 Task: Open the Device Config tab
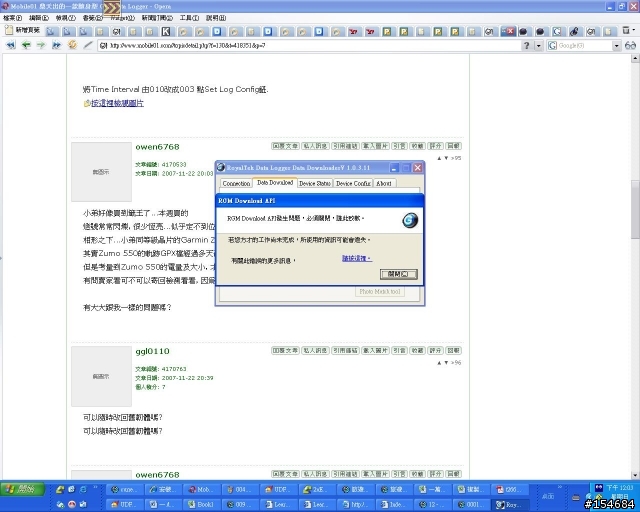(353, 183)
